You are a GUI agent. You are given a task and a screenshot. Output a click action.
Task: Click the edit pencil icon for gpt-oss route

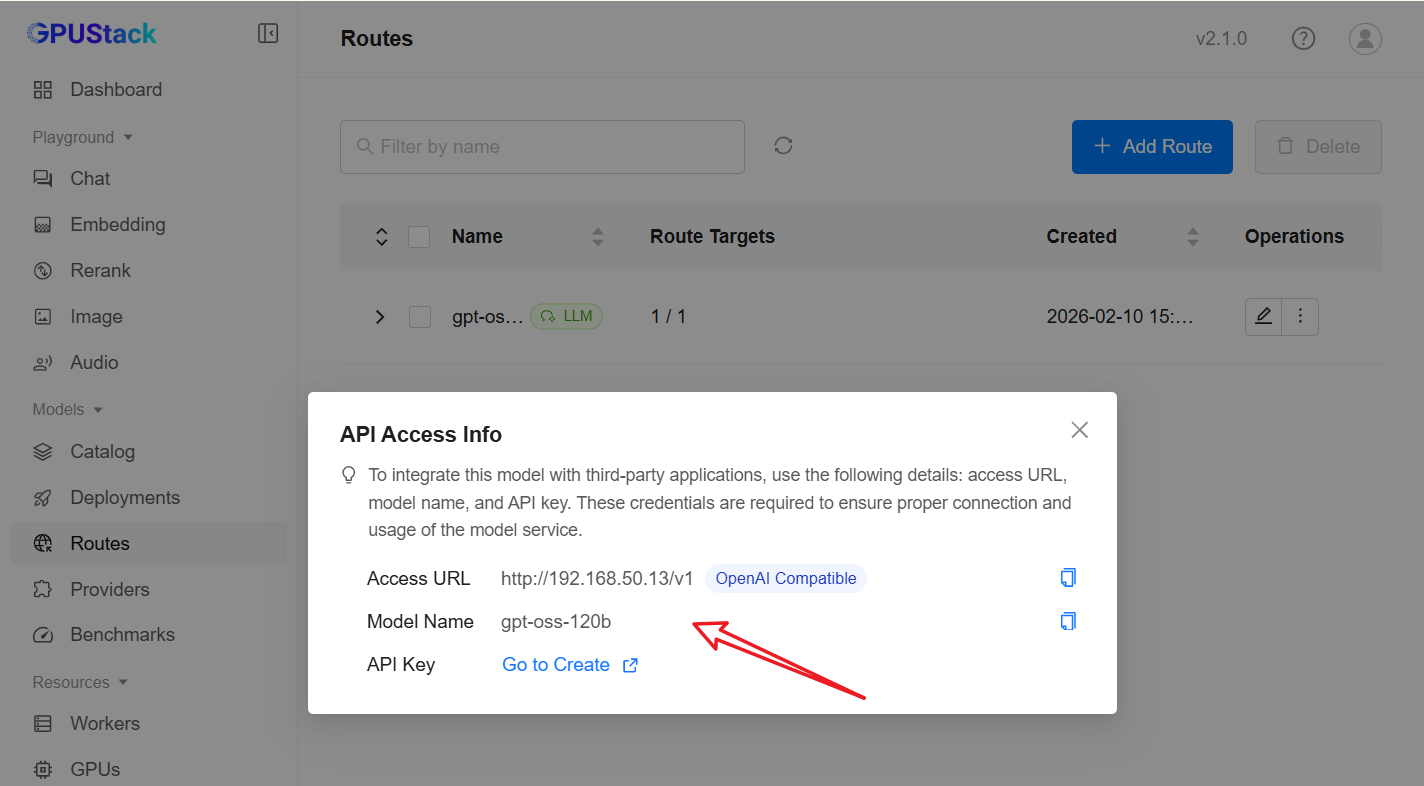coord(1263,317)
